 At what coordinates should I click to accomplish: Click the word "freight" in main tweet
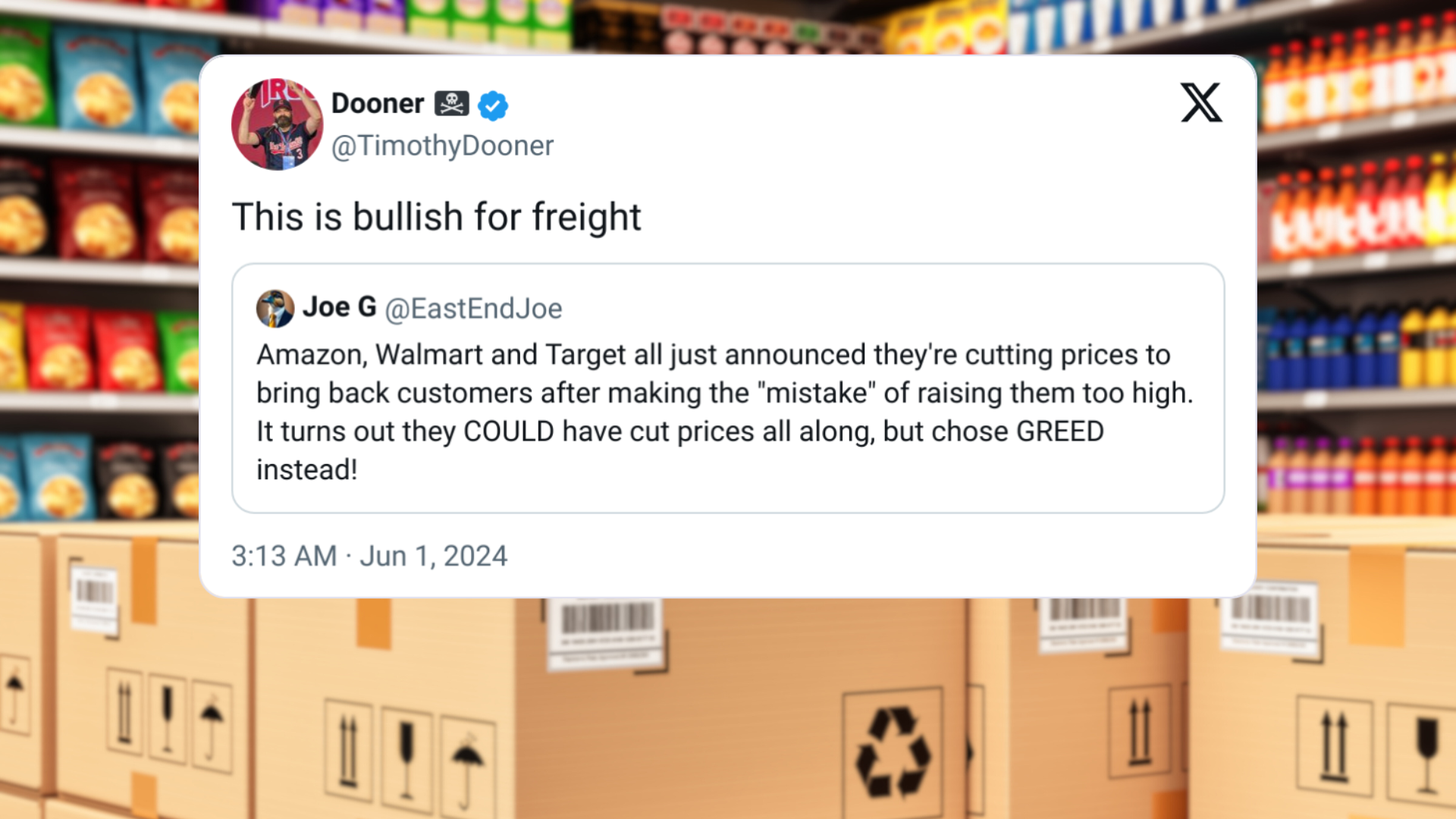(586, 217)
